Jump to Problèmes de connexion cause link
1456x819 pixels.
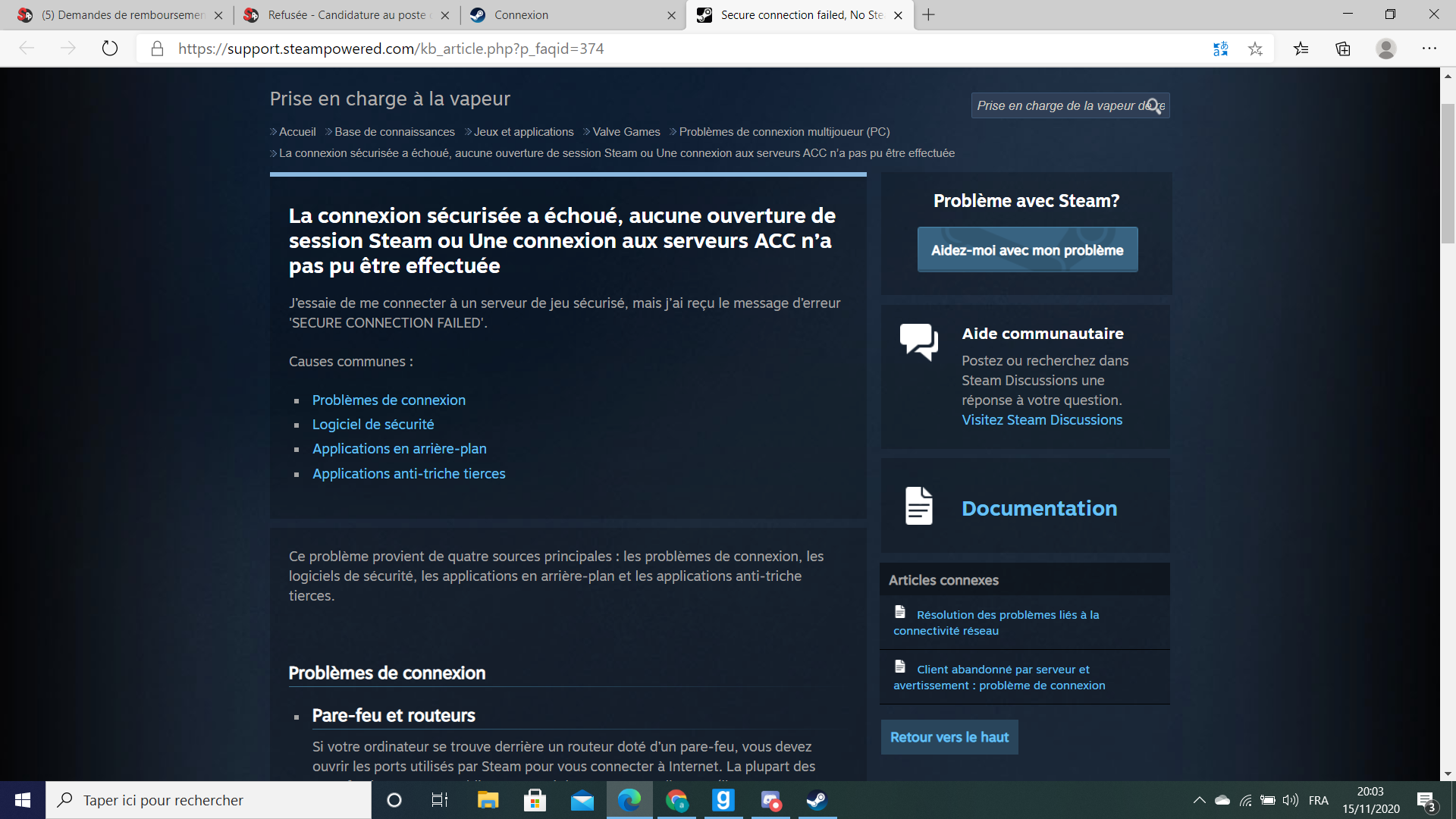[x=389, y=400]
